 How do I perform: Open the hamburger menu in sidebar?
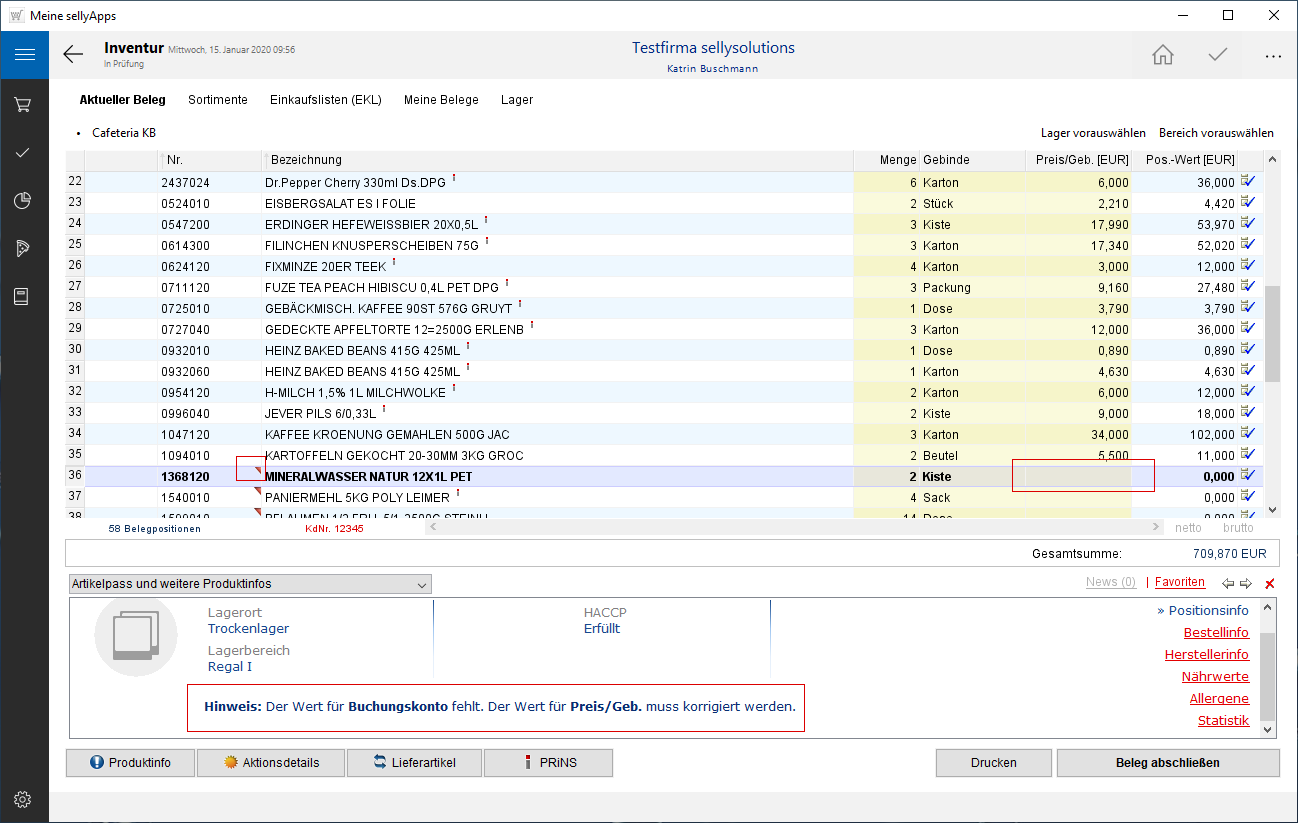tap(24, 55)
